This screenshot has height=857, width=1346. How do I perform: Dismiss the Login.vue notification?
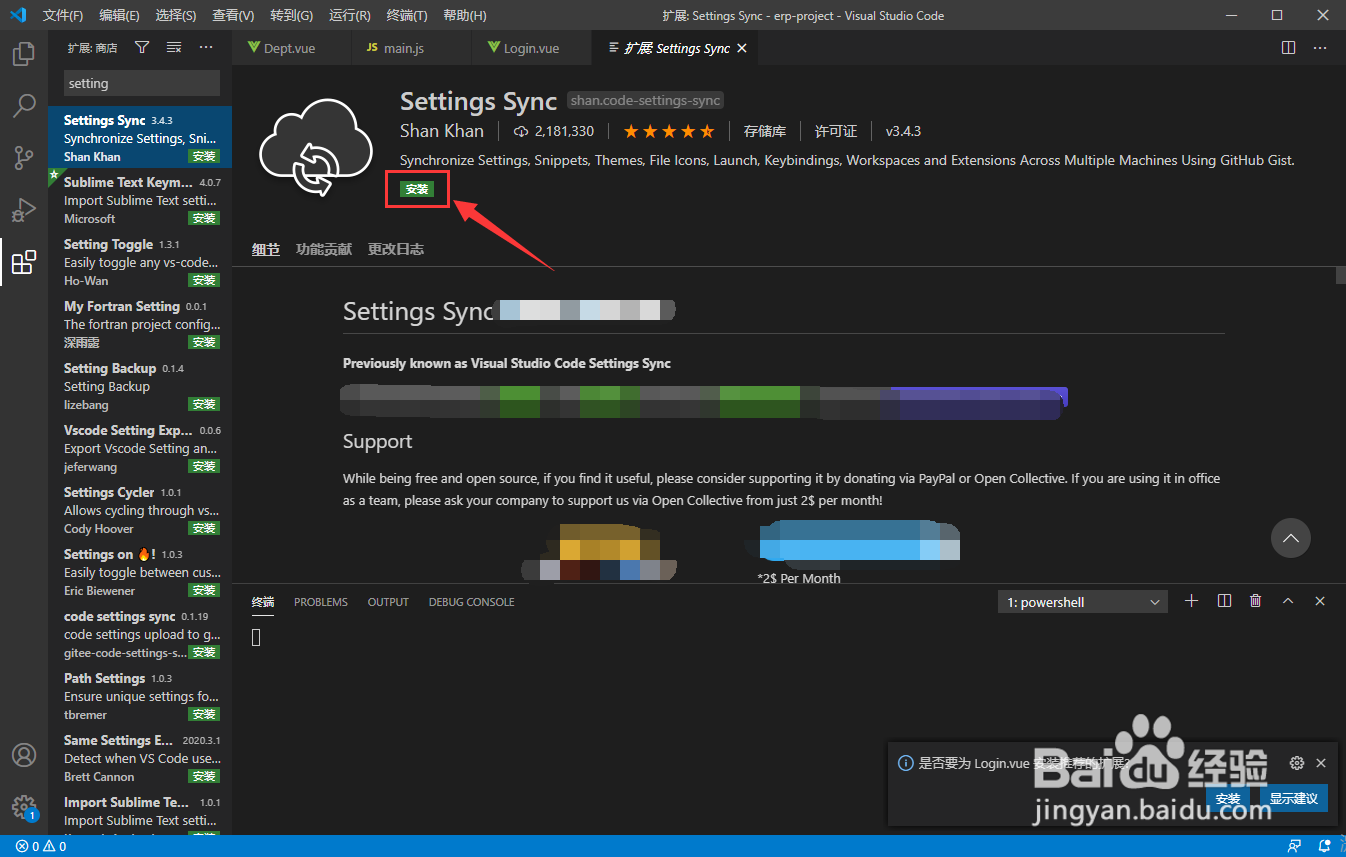(x=1321, y=763)
